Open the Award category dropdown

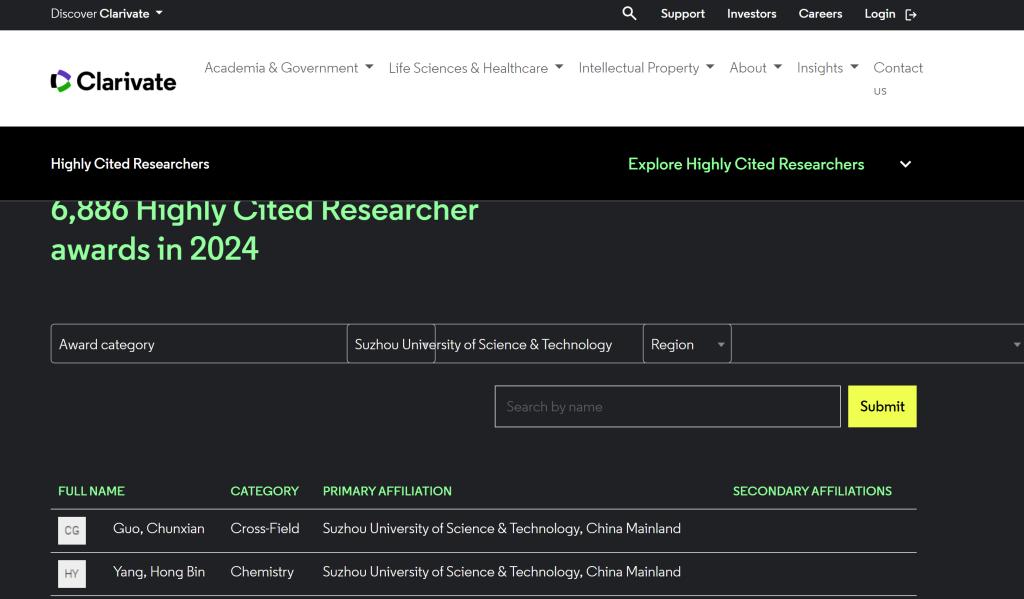point(198,344)
